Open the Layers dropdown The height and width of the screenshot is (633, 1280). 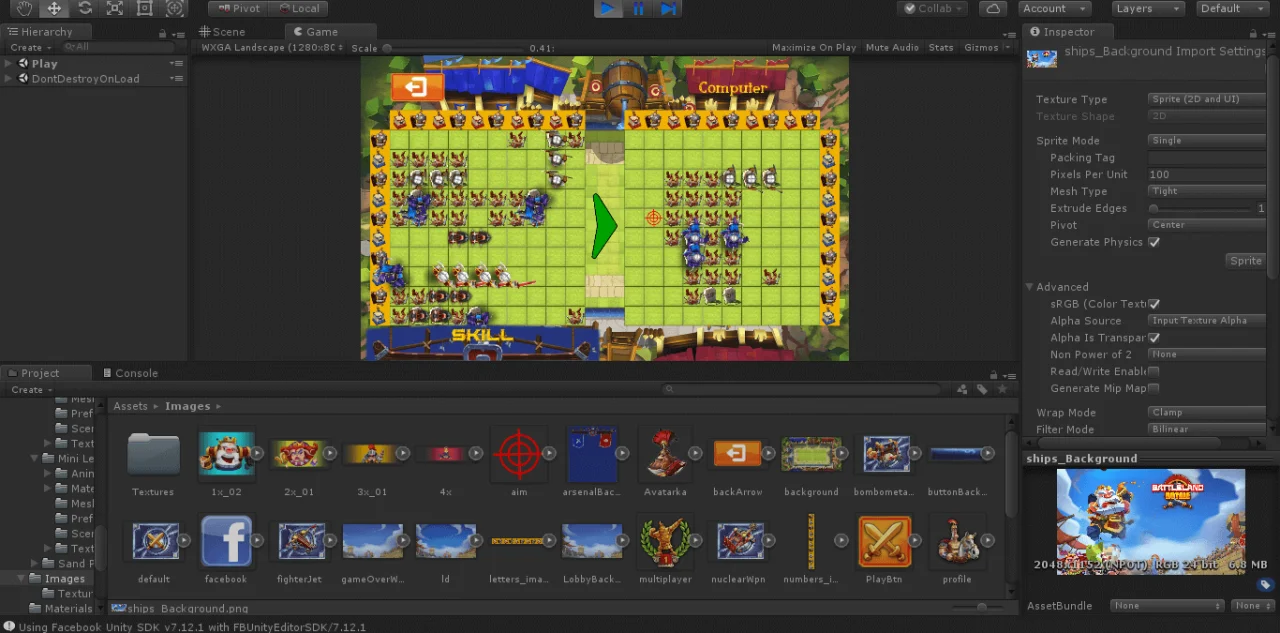click(1147, 8)
